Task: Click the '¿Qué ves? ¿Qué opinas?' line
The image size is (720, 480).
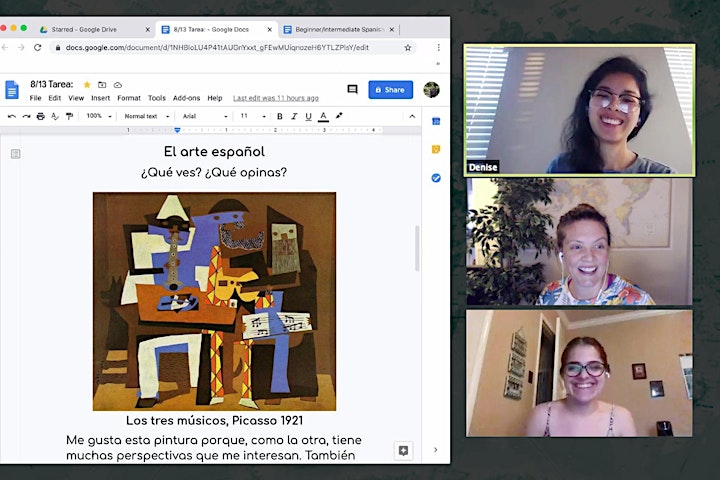Action: [214, 172]
